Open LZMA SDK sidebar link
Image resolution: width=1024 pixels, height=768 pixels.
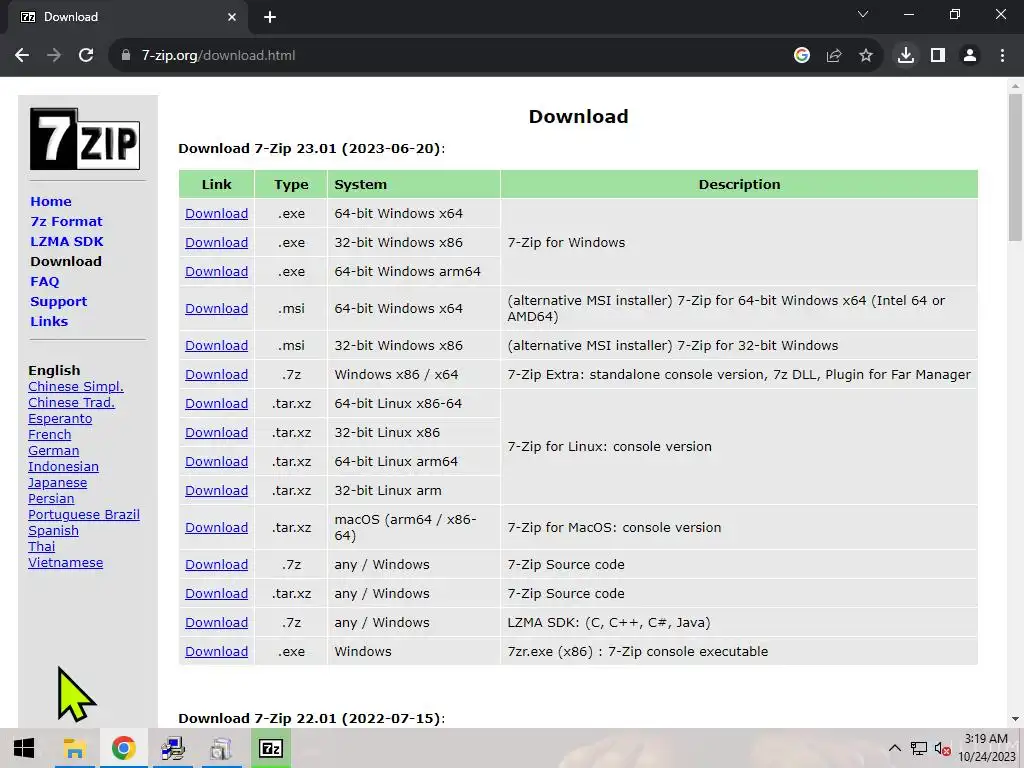67,242
